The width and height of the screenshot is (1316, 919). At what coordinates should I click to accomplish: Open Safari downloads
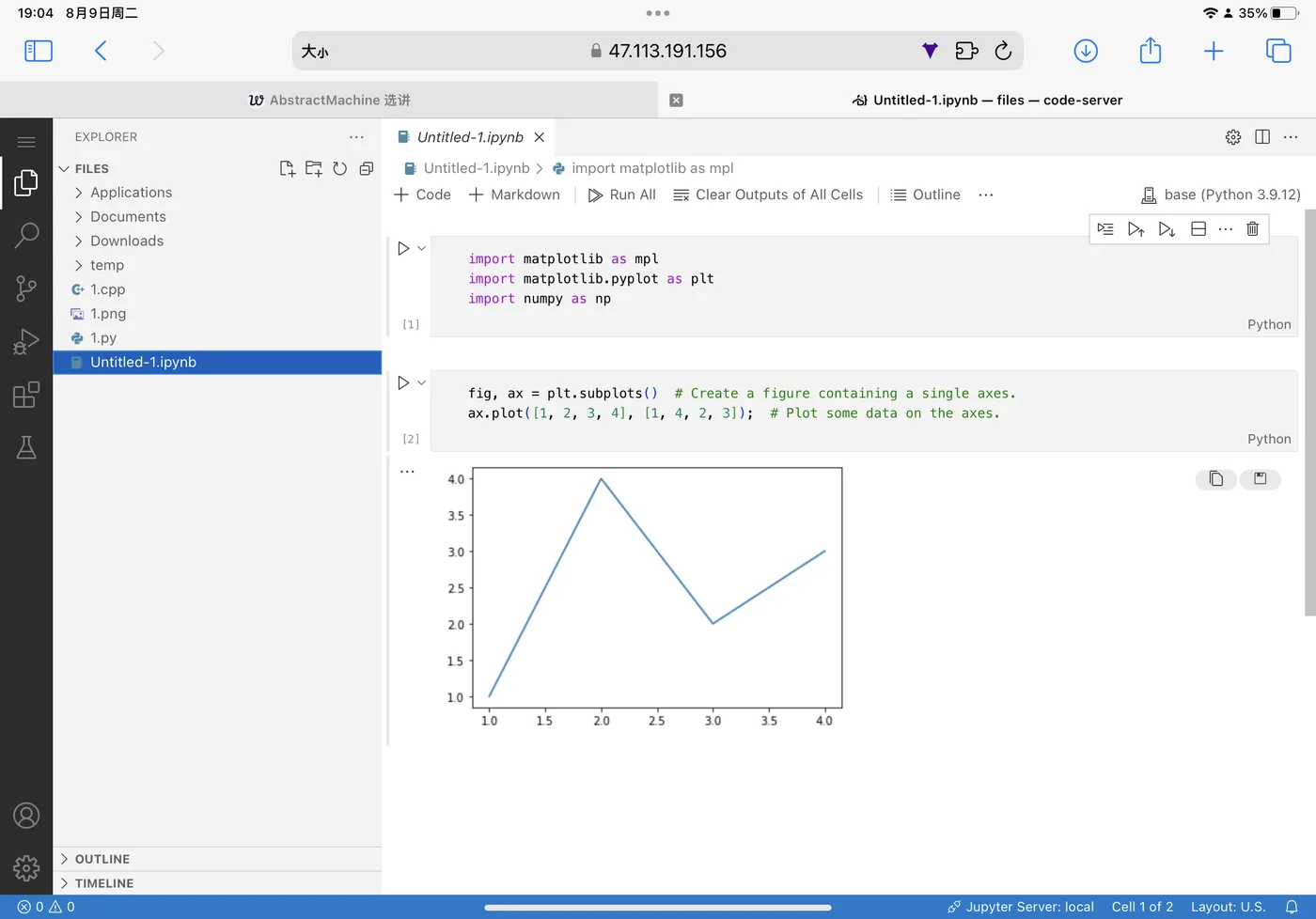pos(1086,51)
